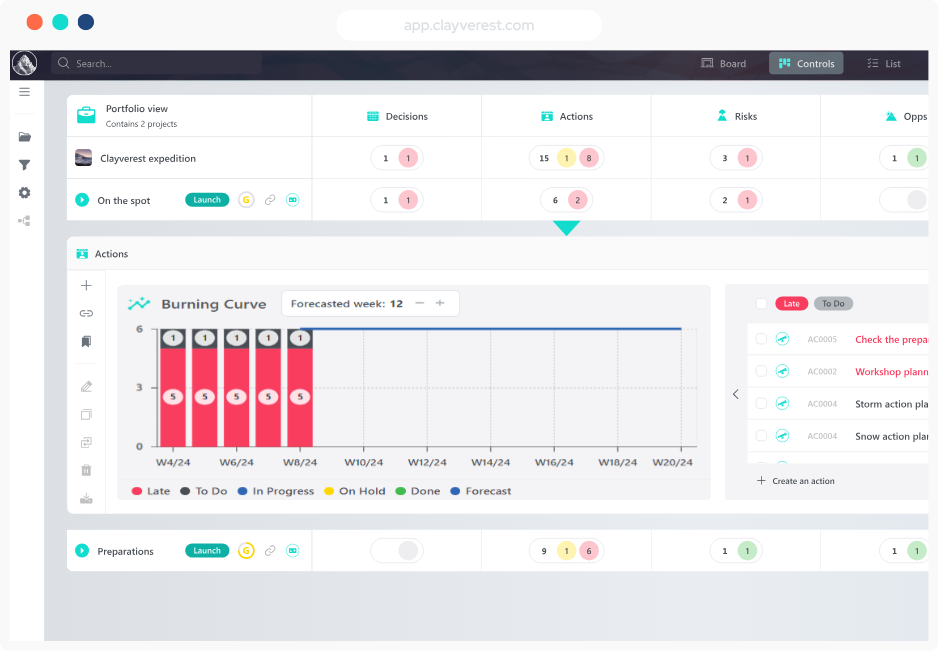The height and width of the screenshot is (651, 939).
Task: Click the hierarchy tree icon in sidebar
Action: [x=24, y=221]
